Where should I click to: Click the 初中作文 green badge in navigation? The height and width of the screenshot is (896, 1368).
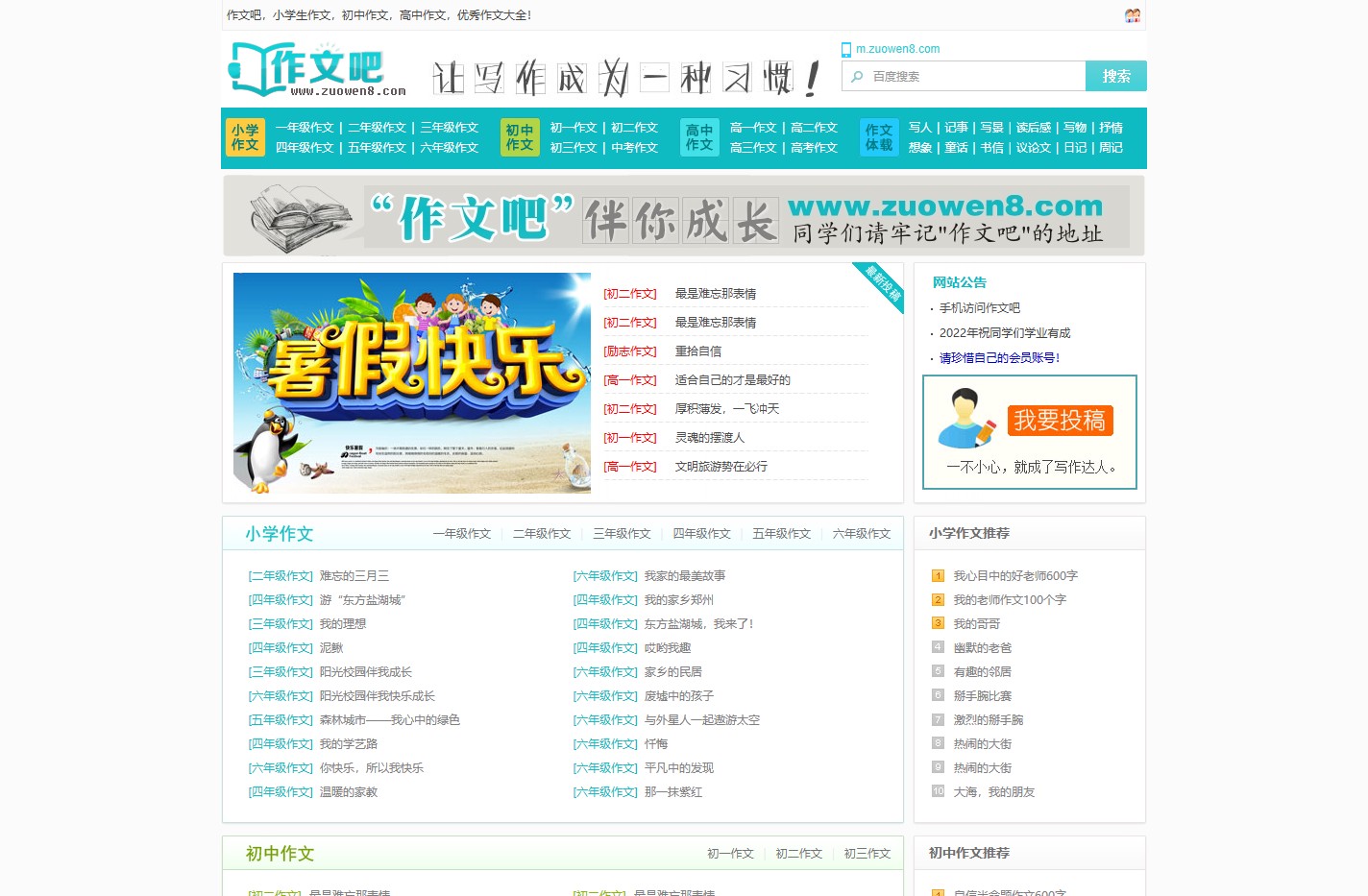click(520, 137)
